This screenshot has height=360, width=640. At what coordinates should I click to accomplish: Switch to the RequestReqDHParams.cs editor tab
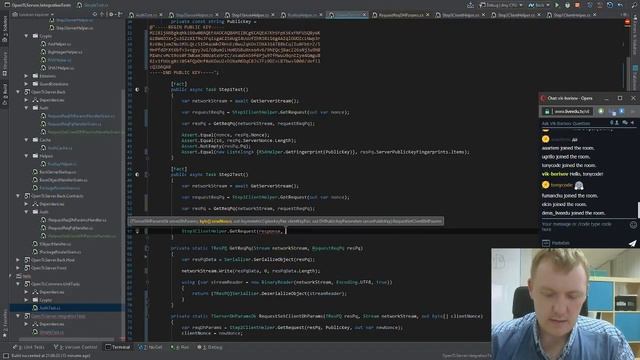398,15
